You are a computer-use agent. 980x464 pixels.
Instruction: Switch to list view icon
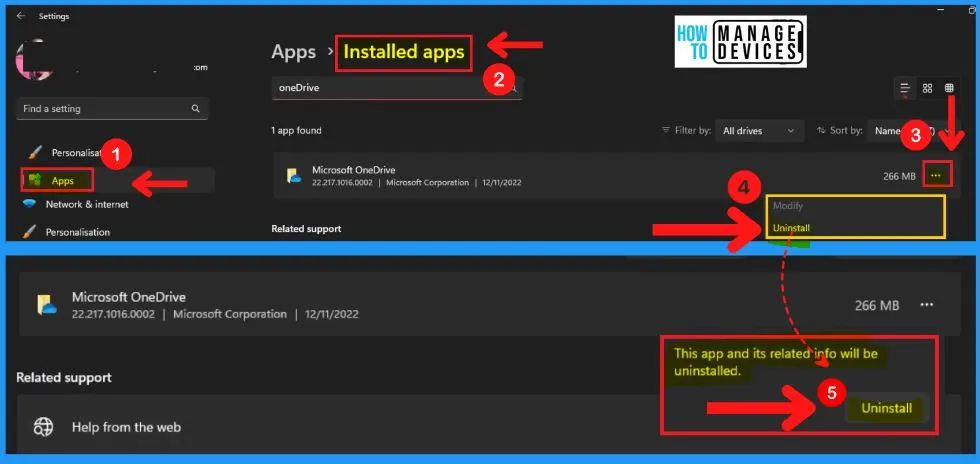(x=904, y=89)
